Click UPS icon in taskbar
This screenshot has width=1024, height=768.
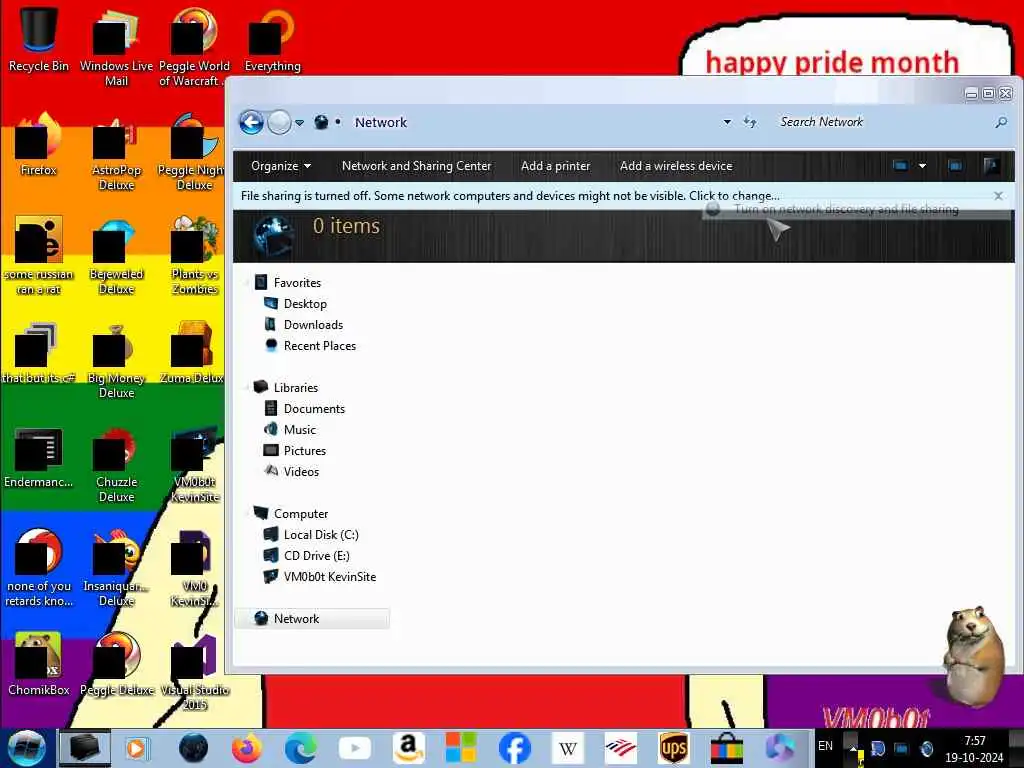(x=673, y=748)
